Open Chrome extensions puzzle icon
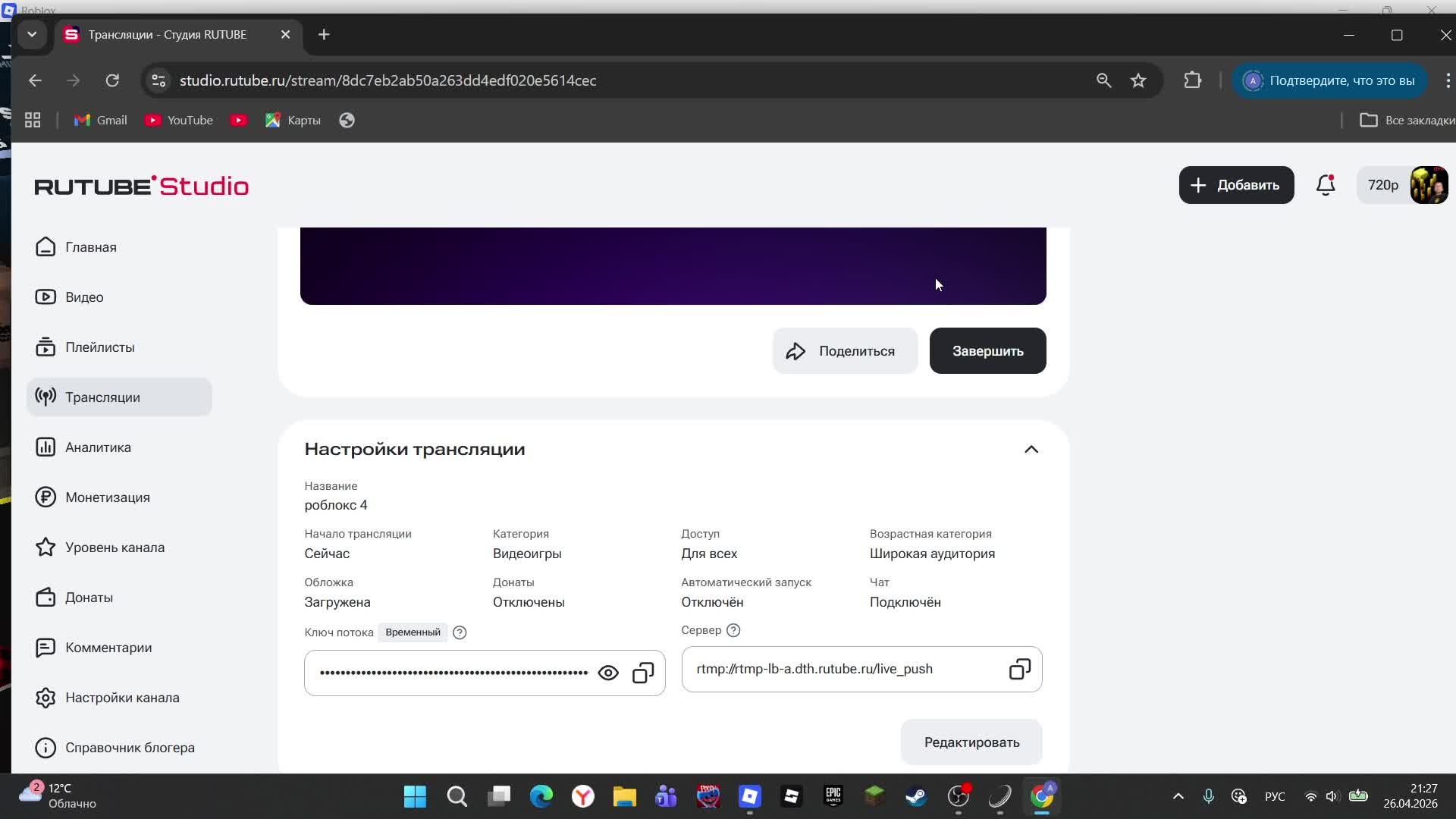Viewport: 1456px width, 819px height. pos(1192,80)
